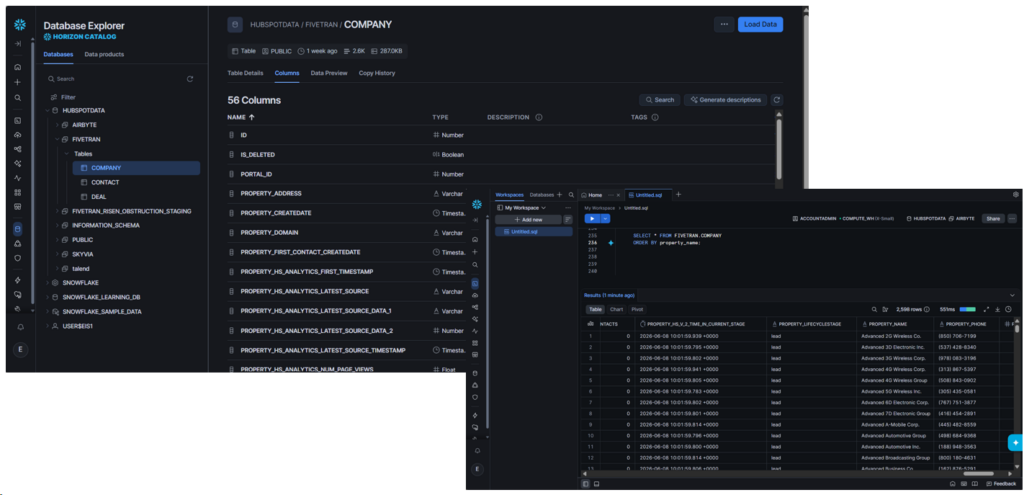Open Home icon in Database Explorer sidebar
Image resolution: width=1024 pixels, height=495 pixels.
tap(18, 67)
